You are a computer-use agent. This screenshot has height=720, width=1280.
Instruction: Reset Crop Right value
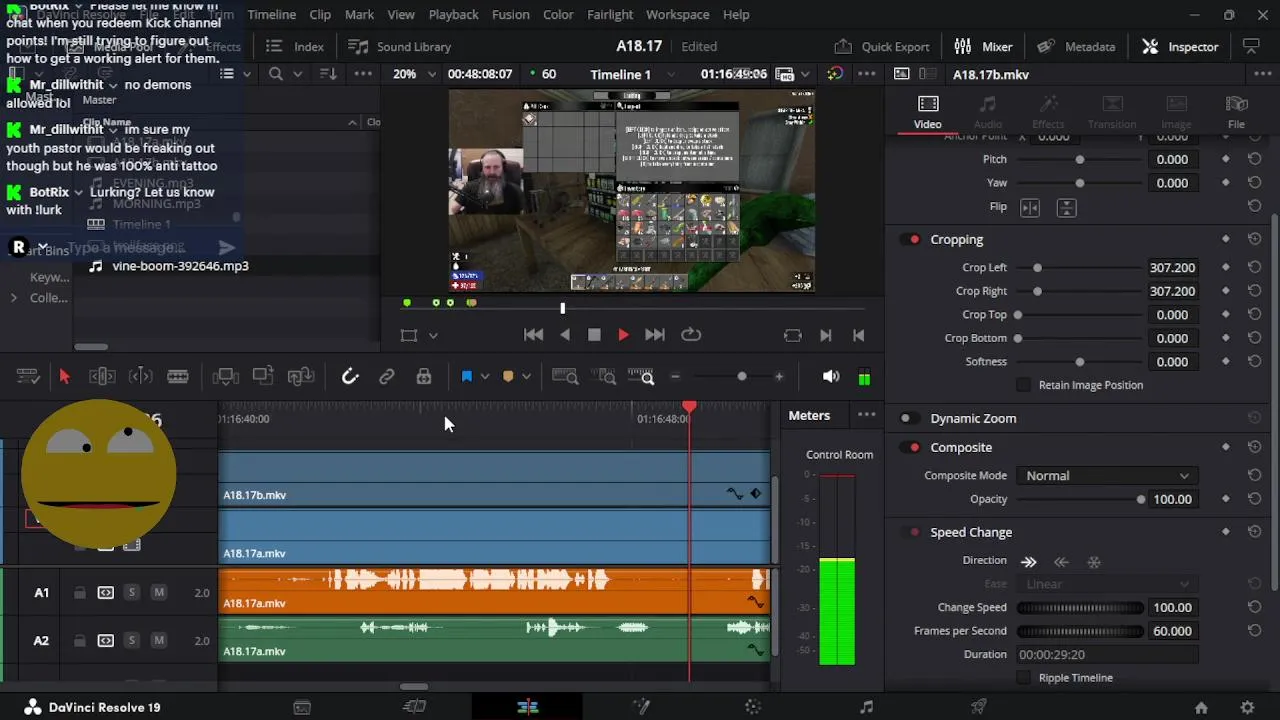(1254, 291)
